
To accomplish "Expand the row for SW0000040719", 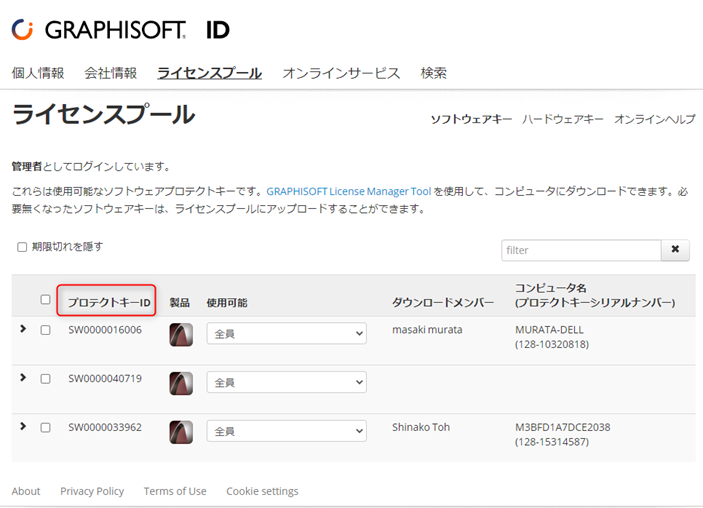I will [x=23, y=378].
